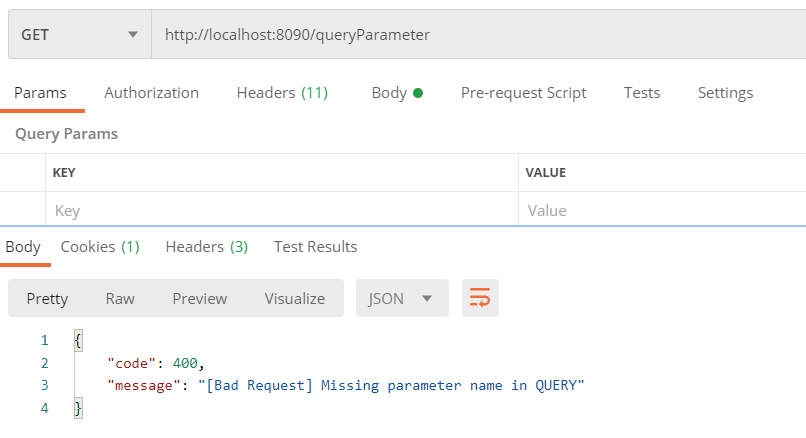Open the response Headers (3) tab
Image resolution: width=806 pixels, height=438 pixels.
[207, 247]
